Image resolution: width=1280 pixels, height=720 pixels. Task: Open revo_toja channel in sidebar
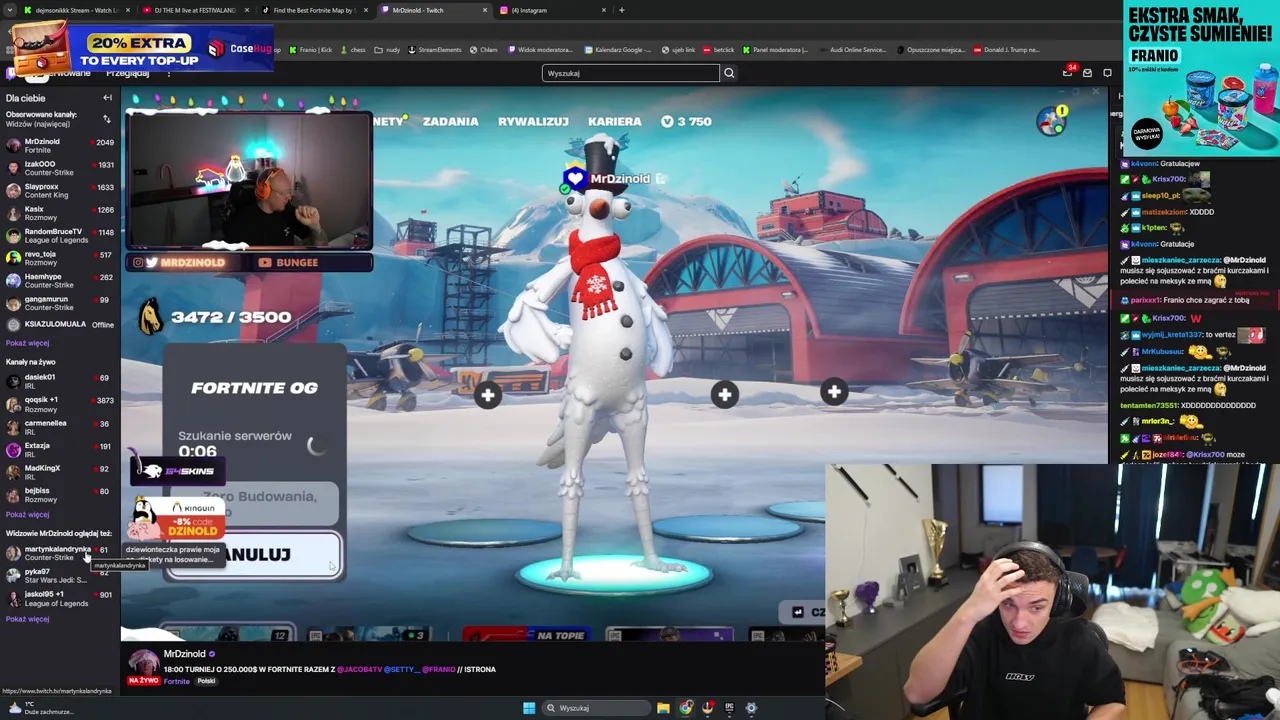[59, 258]
